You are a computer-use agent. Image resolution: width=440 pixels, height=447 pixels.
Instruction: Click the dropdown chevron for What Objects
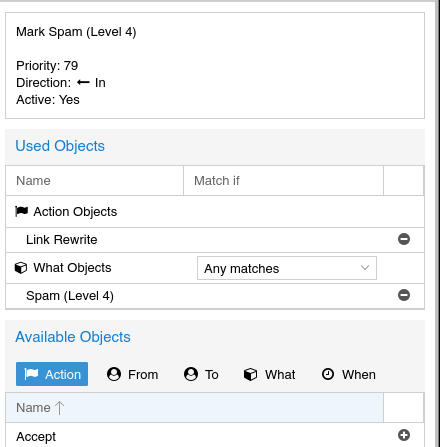pos(365,268)
